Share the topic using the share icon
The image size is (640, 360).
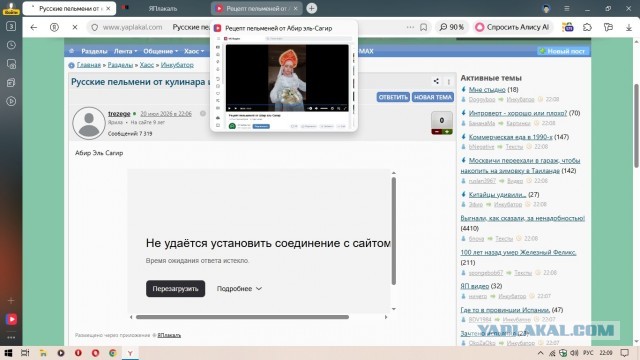[x=436, y=81]
